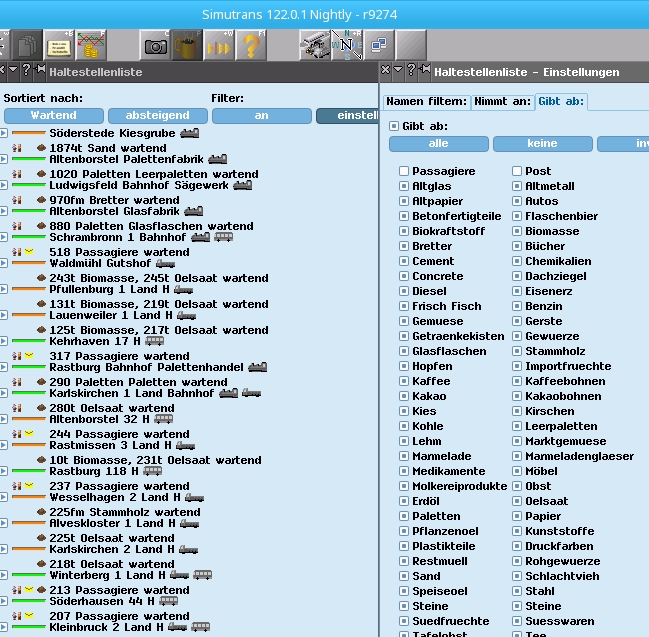Expand the Rastburg 118 H station entry
This screenshot has width=649, height=637.
tap(4, 472)
